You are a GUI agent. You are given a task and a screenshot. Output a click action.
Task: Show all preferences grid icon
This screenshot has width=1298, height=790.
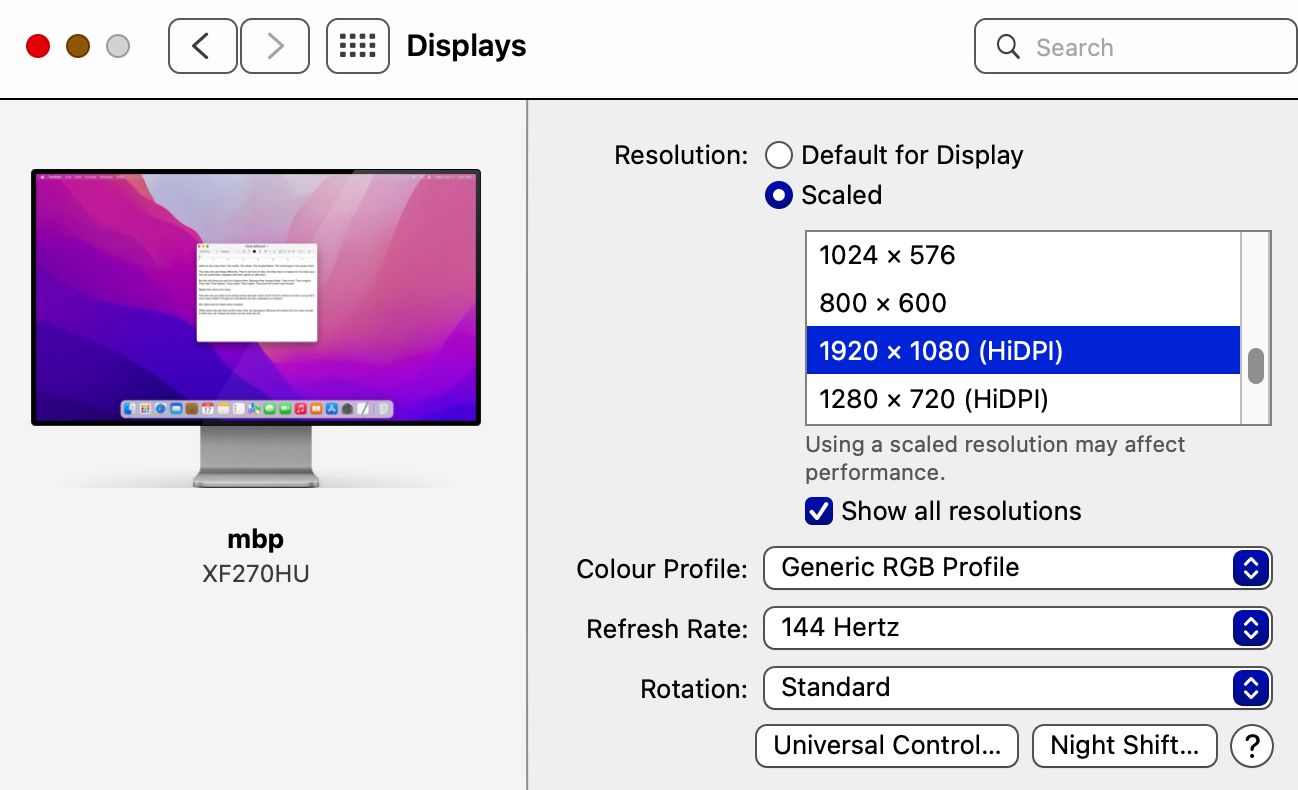pyautogui.click(x=357, y=46)
